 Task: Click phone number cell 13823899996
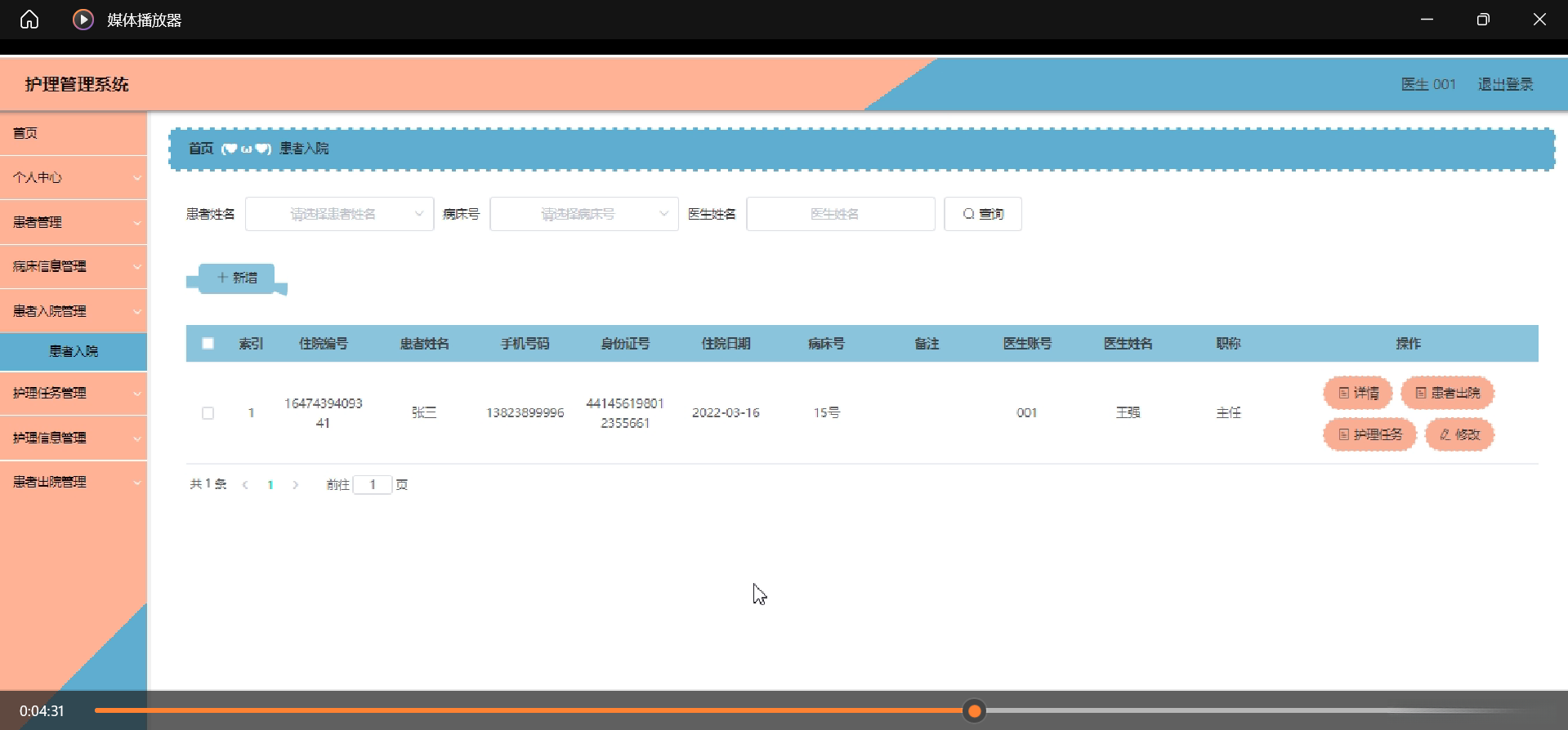pos(525,413)
